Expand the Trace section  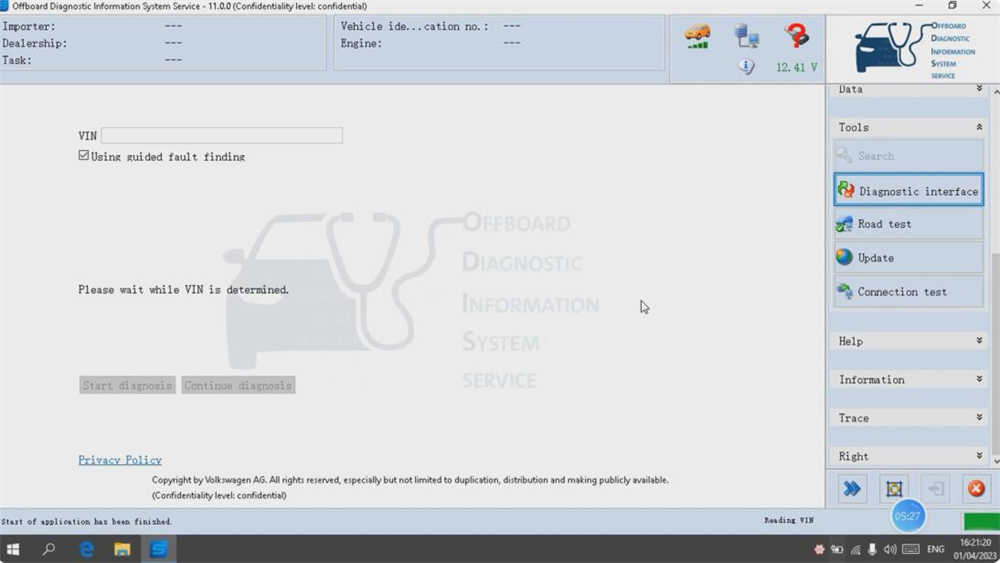(x=908, y=418)
